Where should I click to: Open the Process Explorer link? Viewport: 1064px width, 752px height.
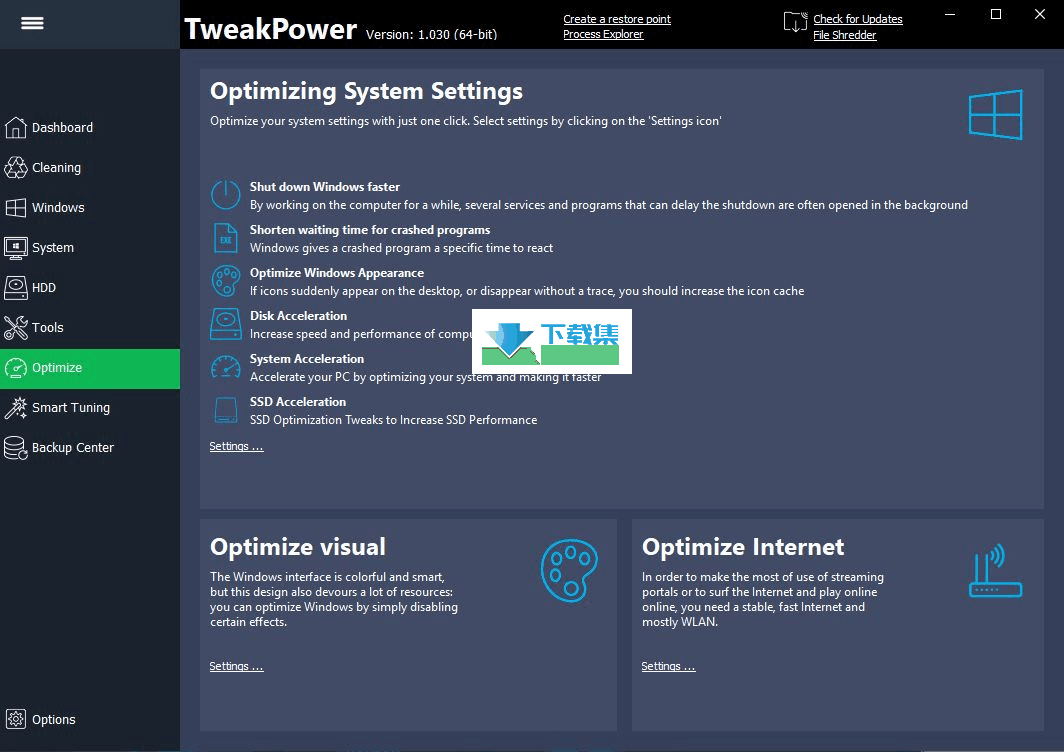click(x=603, y=34)
